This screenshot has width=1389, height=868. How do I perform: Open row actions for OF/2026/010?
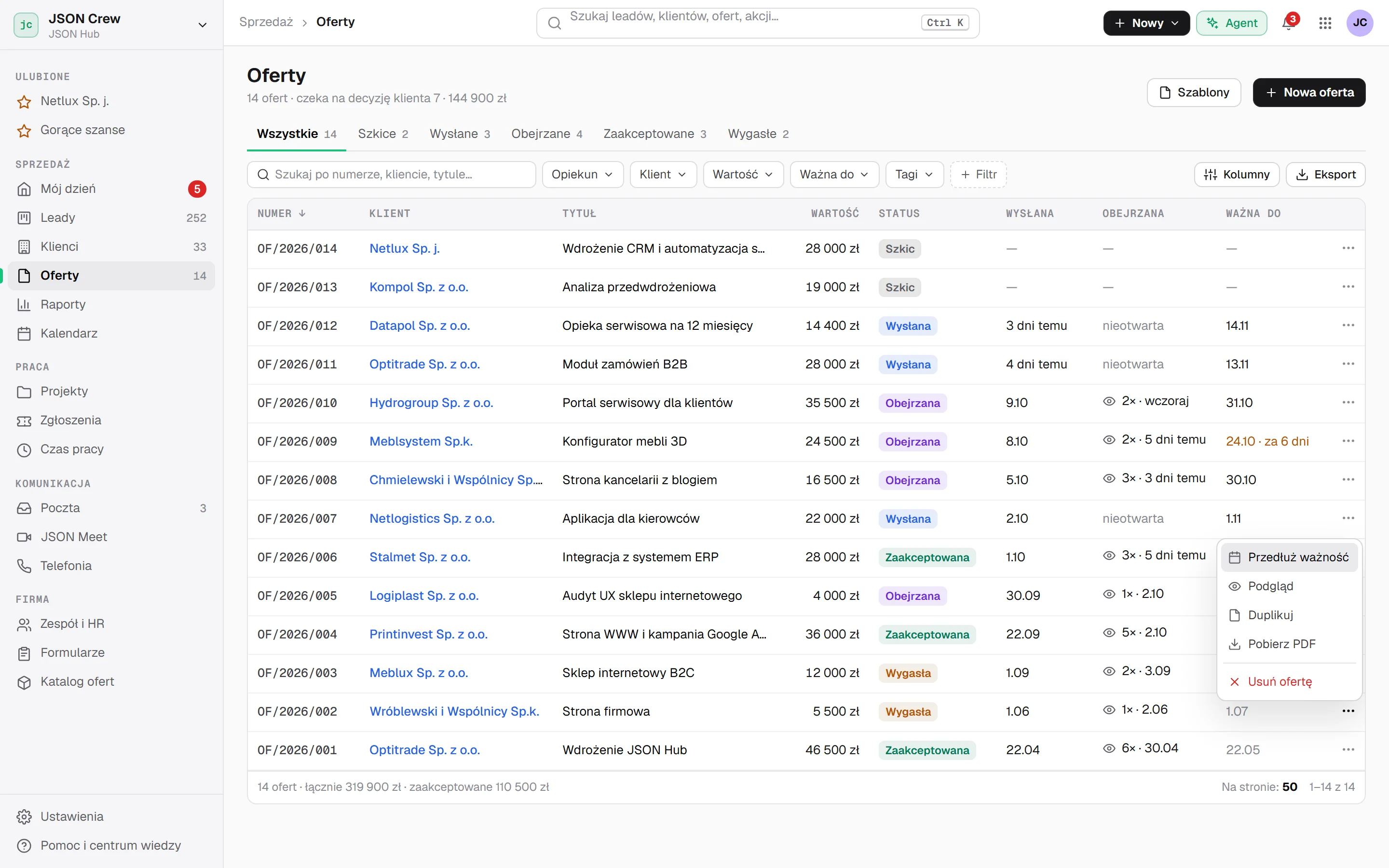1348,403
